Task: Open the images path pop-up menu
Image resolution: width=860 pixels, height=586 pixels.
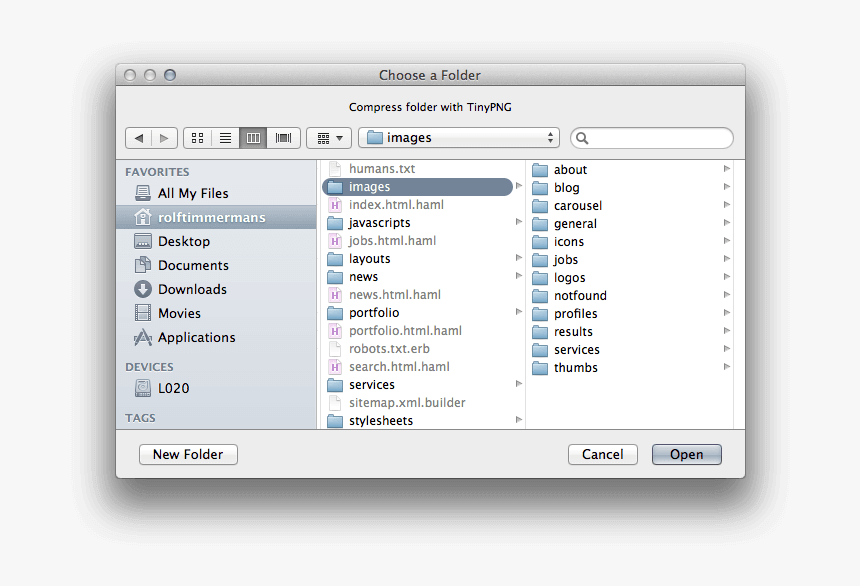Action: (458, 137)
